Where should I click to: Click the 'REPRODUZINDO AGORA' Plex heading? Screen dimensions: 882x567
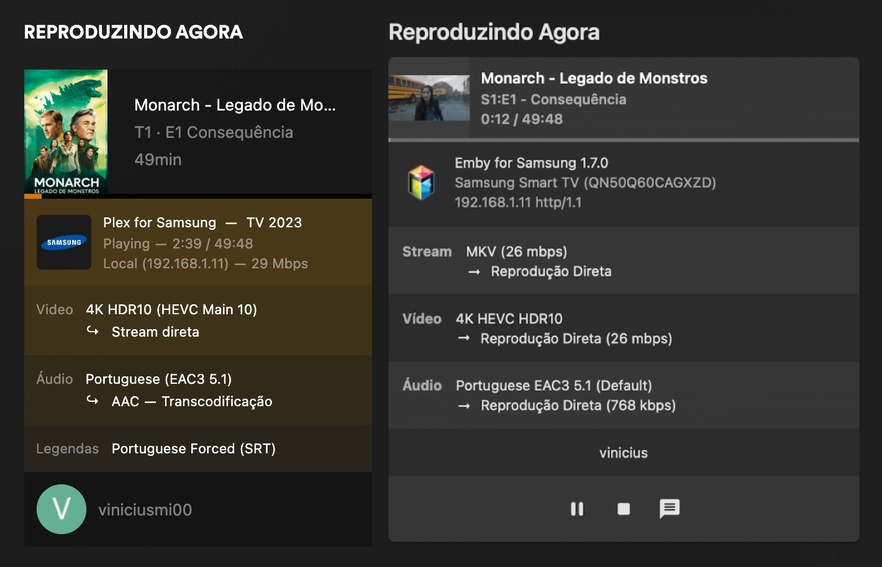coord(133,32)
